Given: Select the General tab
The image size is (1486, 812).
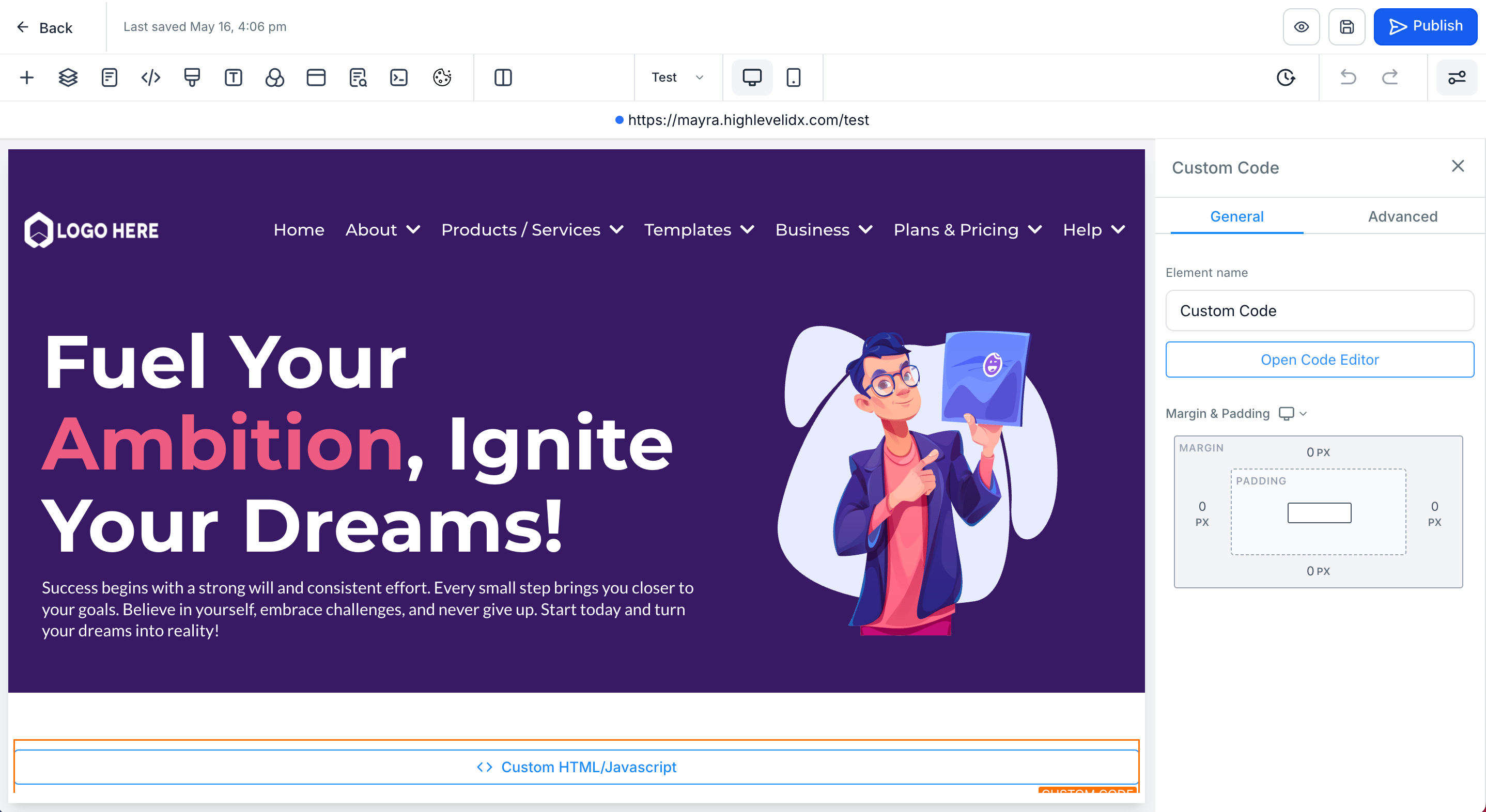Looking at the screenshot, I should (1236, 216).
